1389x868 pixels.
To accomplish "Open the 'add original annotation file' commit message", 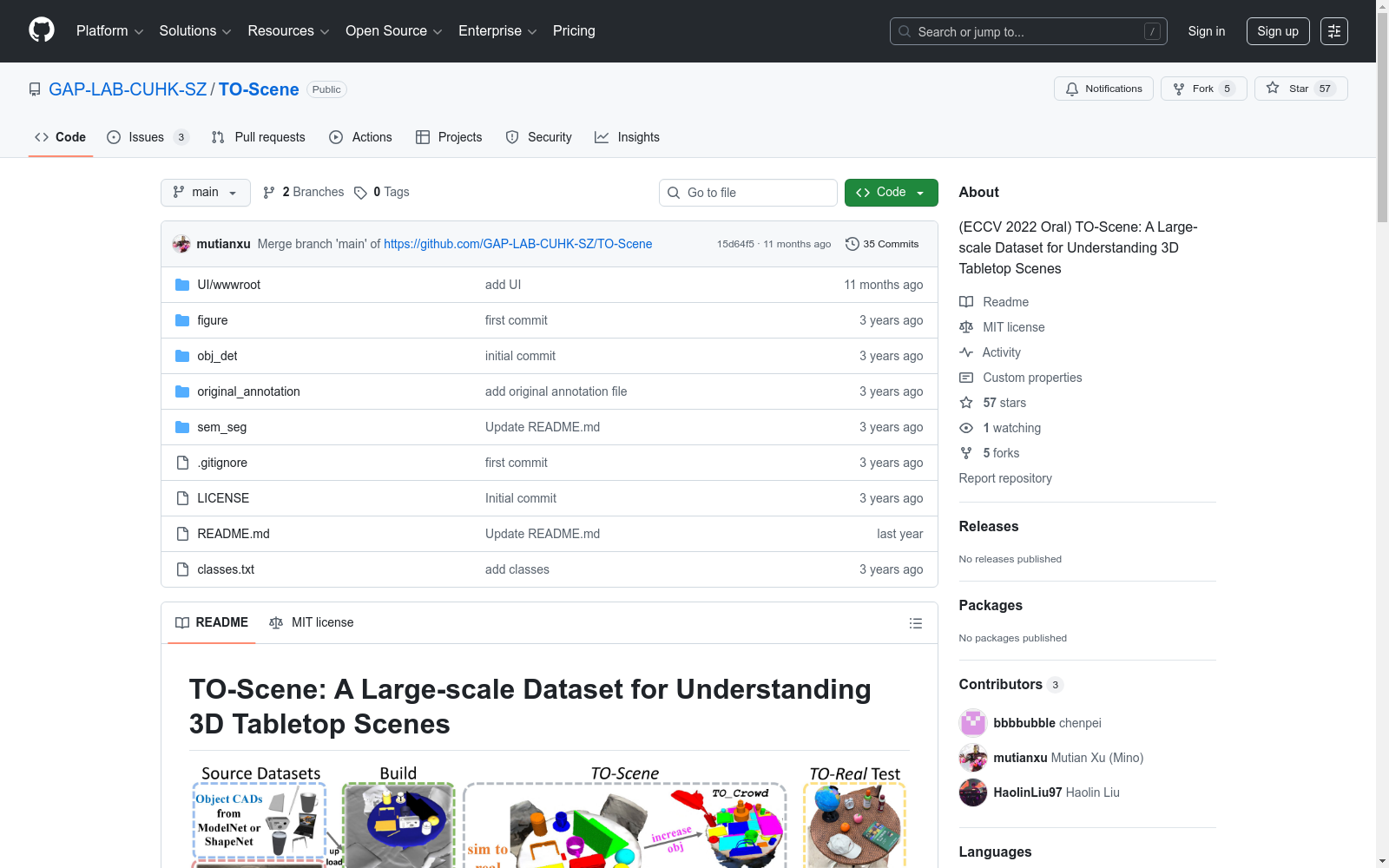I will [556, 391].
